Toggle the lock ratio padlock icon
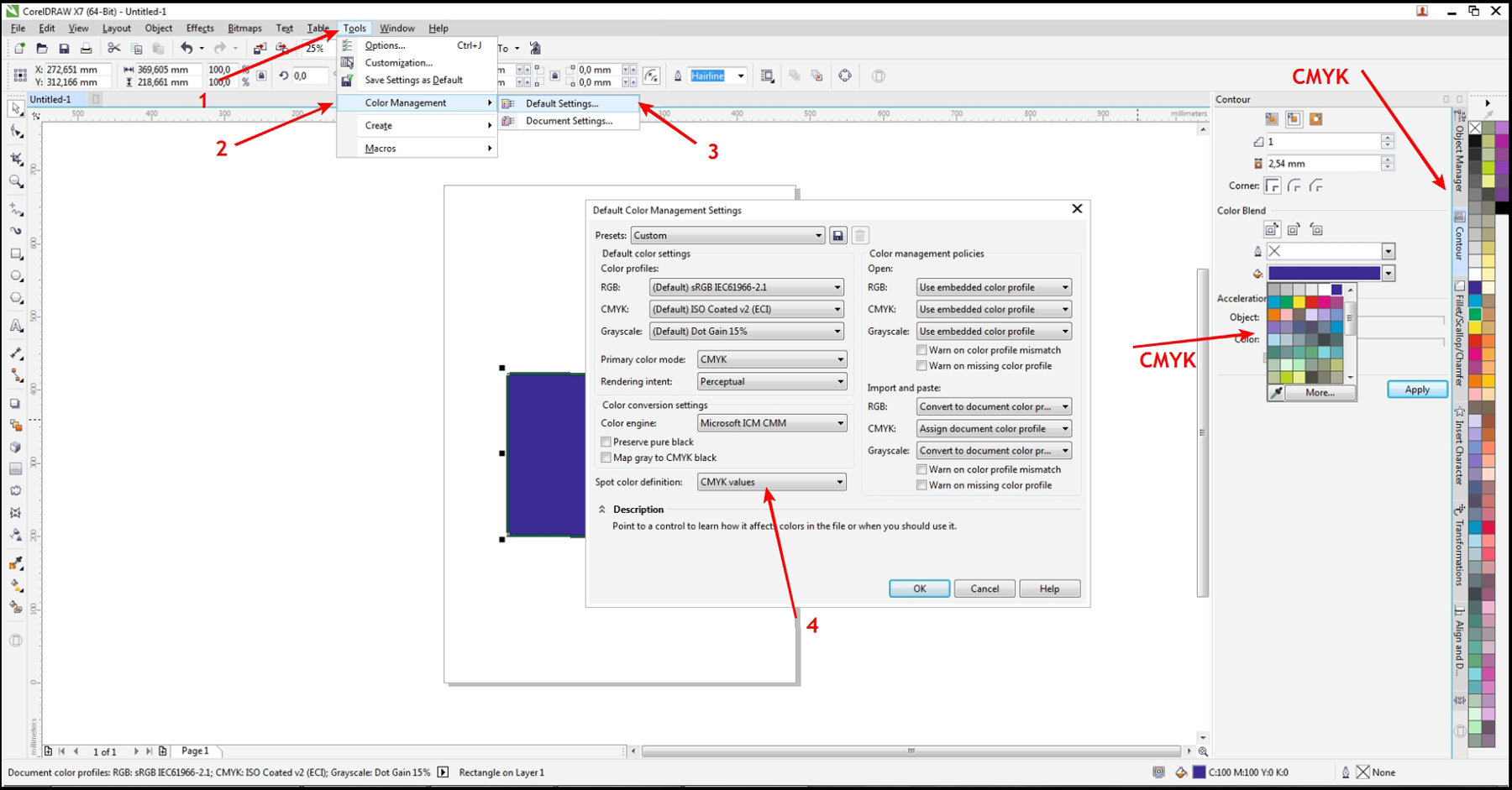The image size is (1512, 790). coord(262,76)
